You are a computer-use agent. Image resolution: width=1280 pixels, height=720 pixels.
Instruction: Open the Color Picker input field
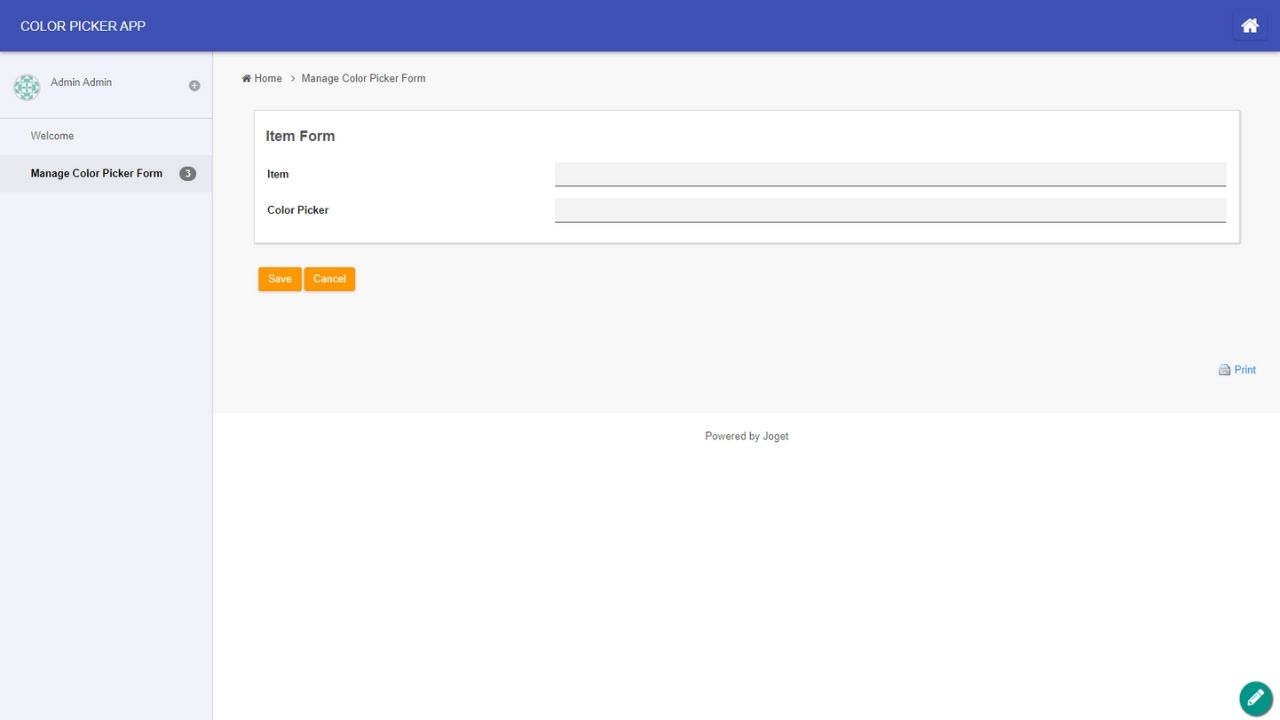coord(890,210)
